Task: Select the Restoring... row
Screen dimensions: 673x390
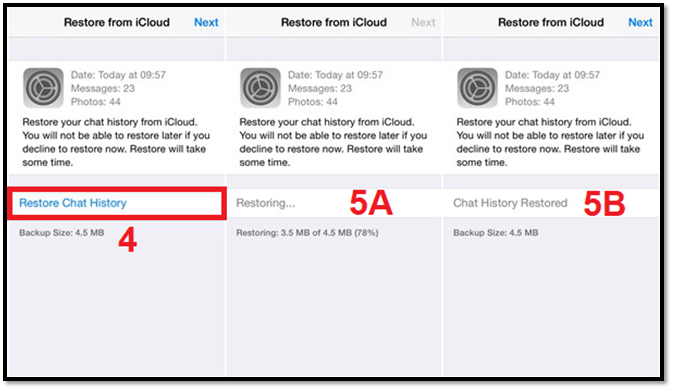Action: (334, 203)
